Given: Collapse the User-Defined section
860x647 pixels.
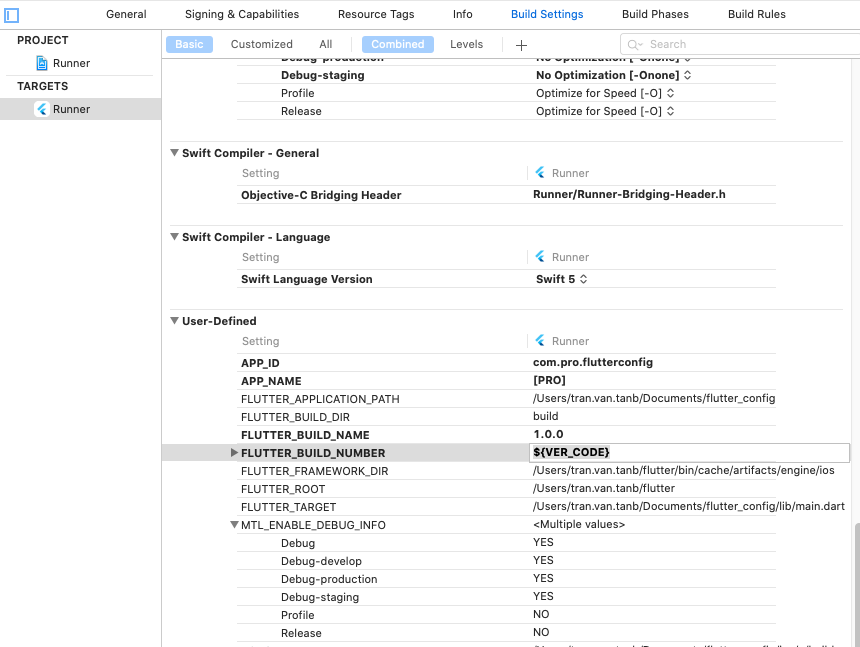Looking at the screenshot, I should tap(174, 321).
